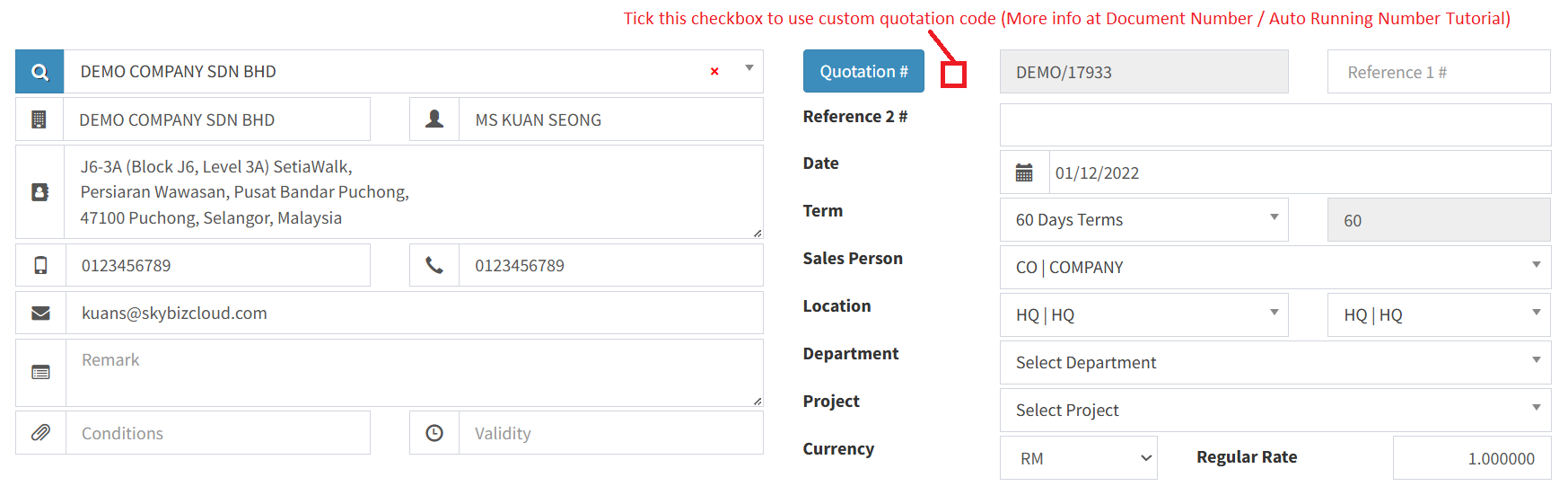This screenshot has width=1568, height=495.
Task: Click the building icon beside company name
Action: point(39,119)
